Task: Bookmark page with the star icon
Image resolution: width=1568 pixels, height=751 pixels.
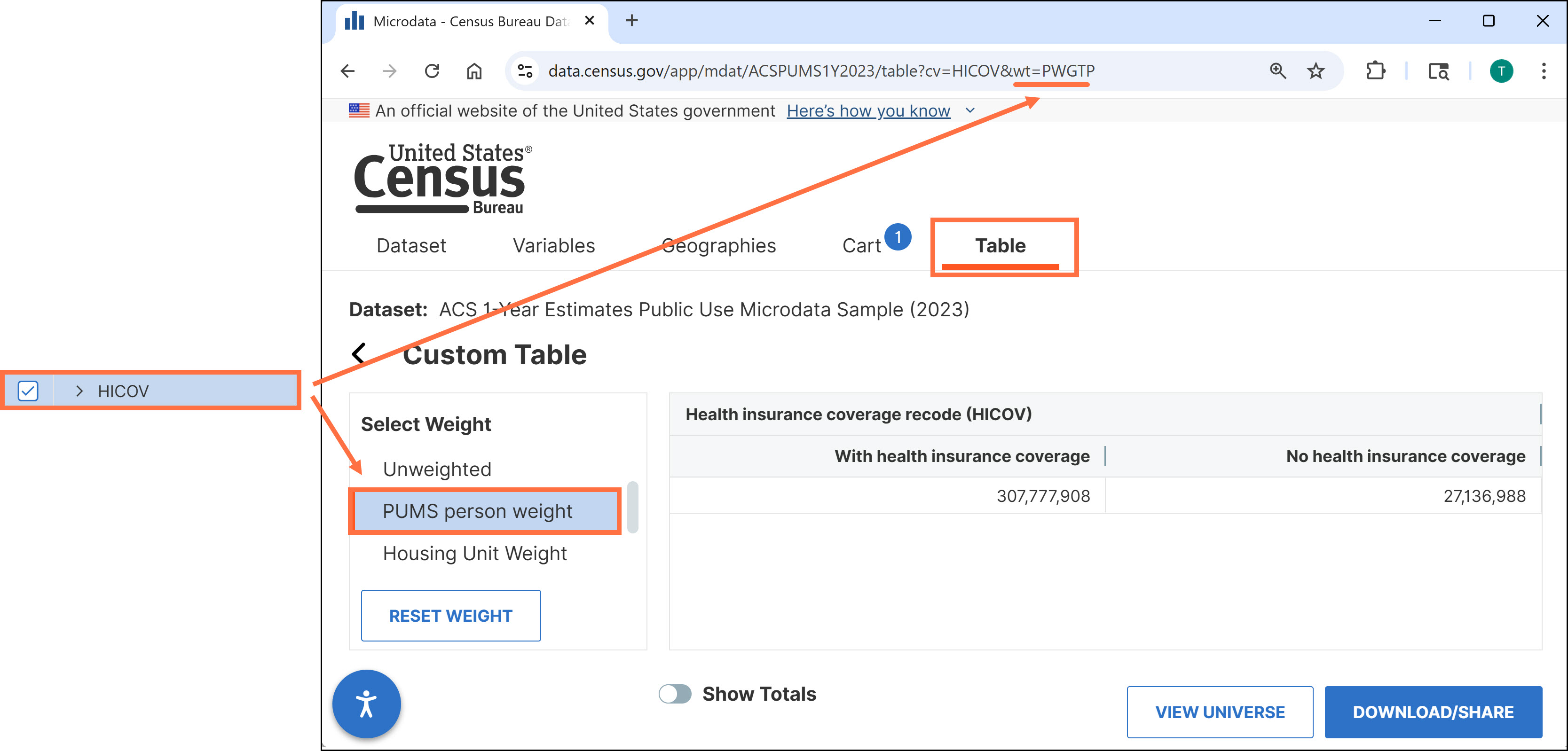Action: click(1316, 71)
